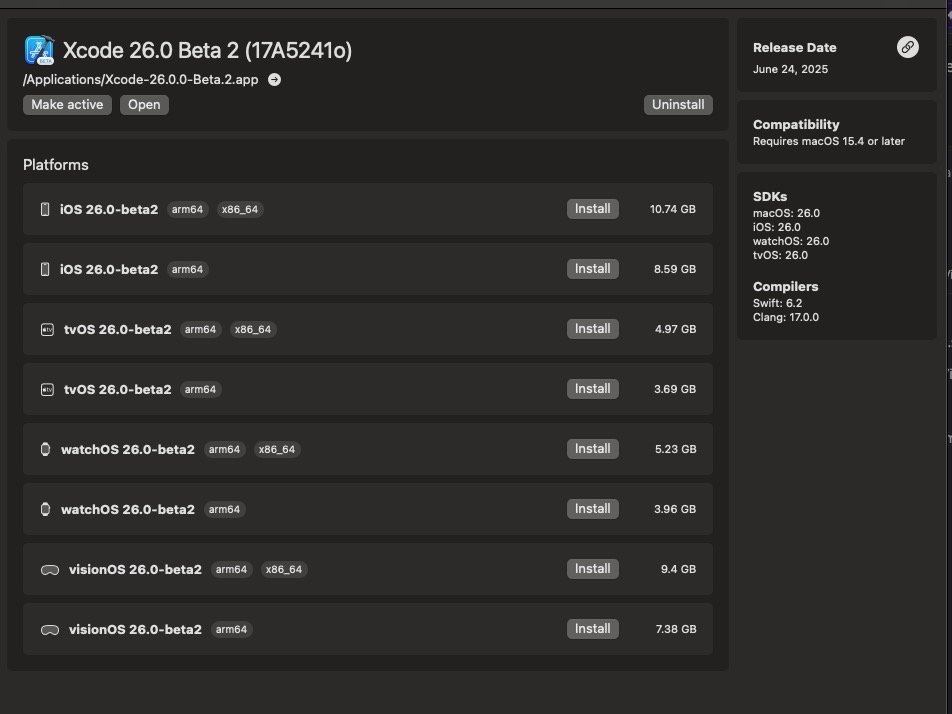
Task: Click the Compatibility heading
Action: tap(796, 124)
